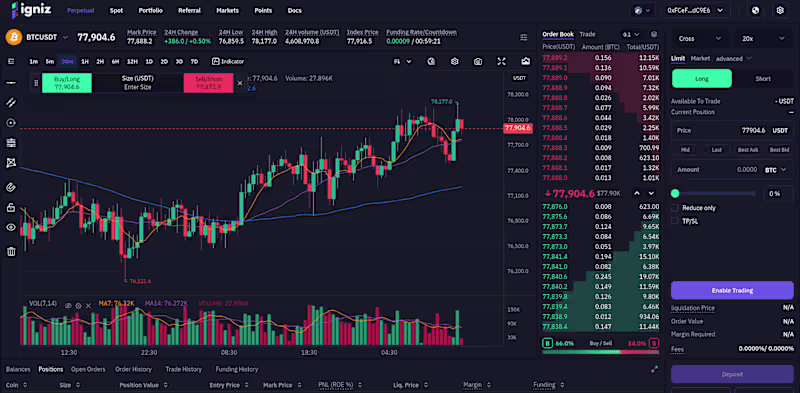Click the lock drawings icon
This screenshot has height=393, width=800.
point(11,207)
